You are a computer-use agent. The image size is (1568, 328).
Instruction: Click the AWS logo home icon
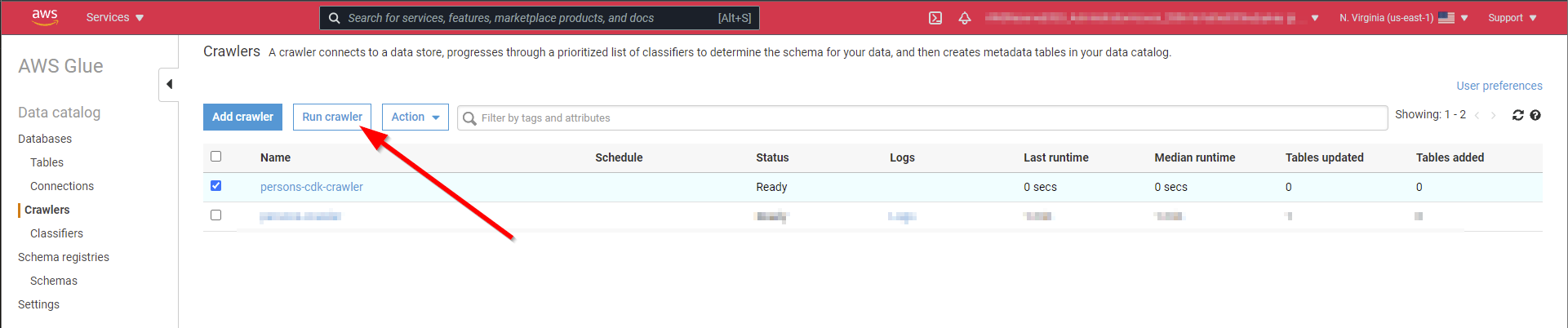(45, 17)
